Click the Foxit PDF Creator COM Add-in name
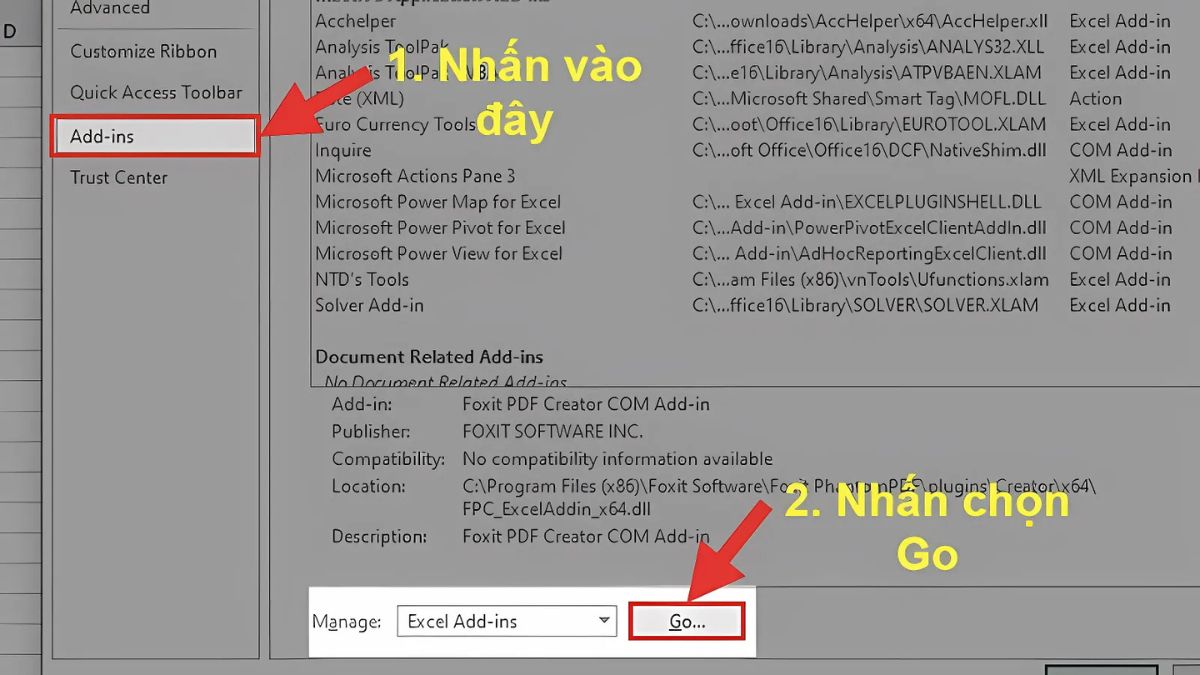 tap(586, 405)
